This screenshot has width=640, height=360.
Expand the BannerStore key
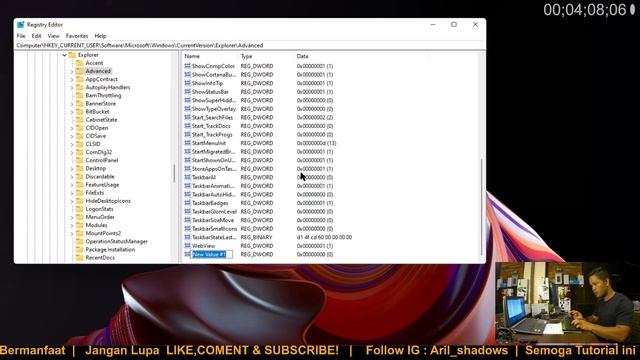72,104
